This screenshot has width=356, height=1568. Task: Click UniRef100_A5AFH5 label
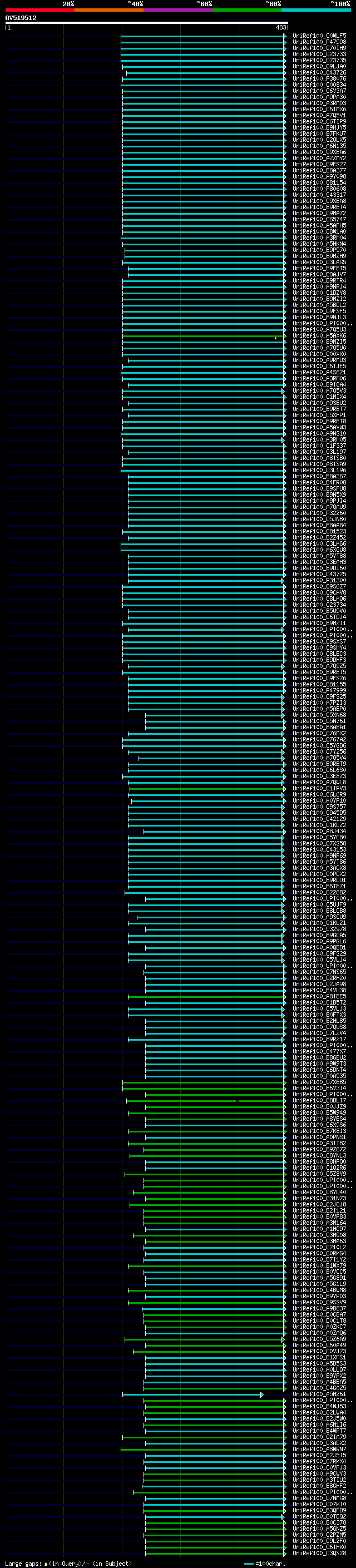[x=319, y=225]
